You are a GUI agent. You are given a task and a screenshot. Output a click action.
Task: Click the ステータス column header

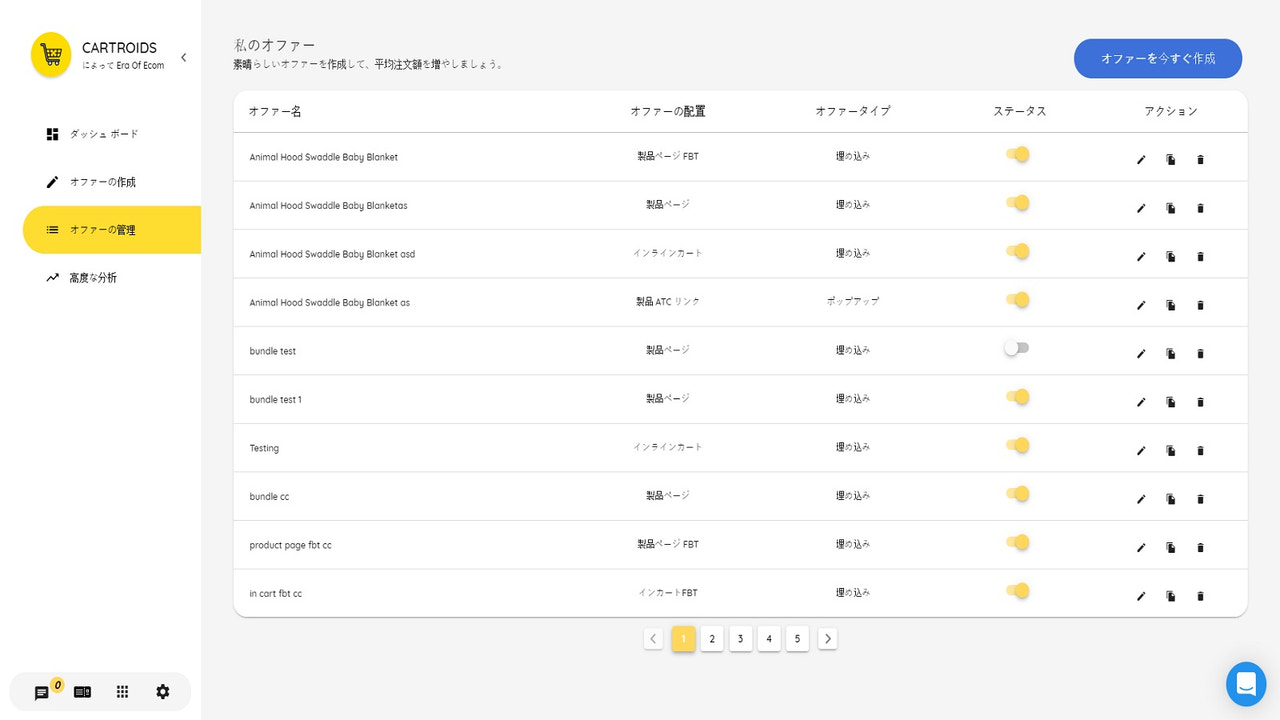click(1020, 111)
